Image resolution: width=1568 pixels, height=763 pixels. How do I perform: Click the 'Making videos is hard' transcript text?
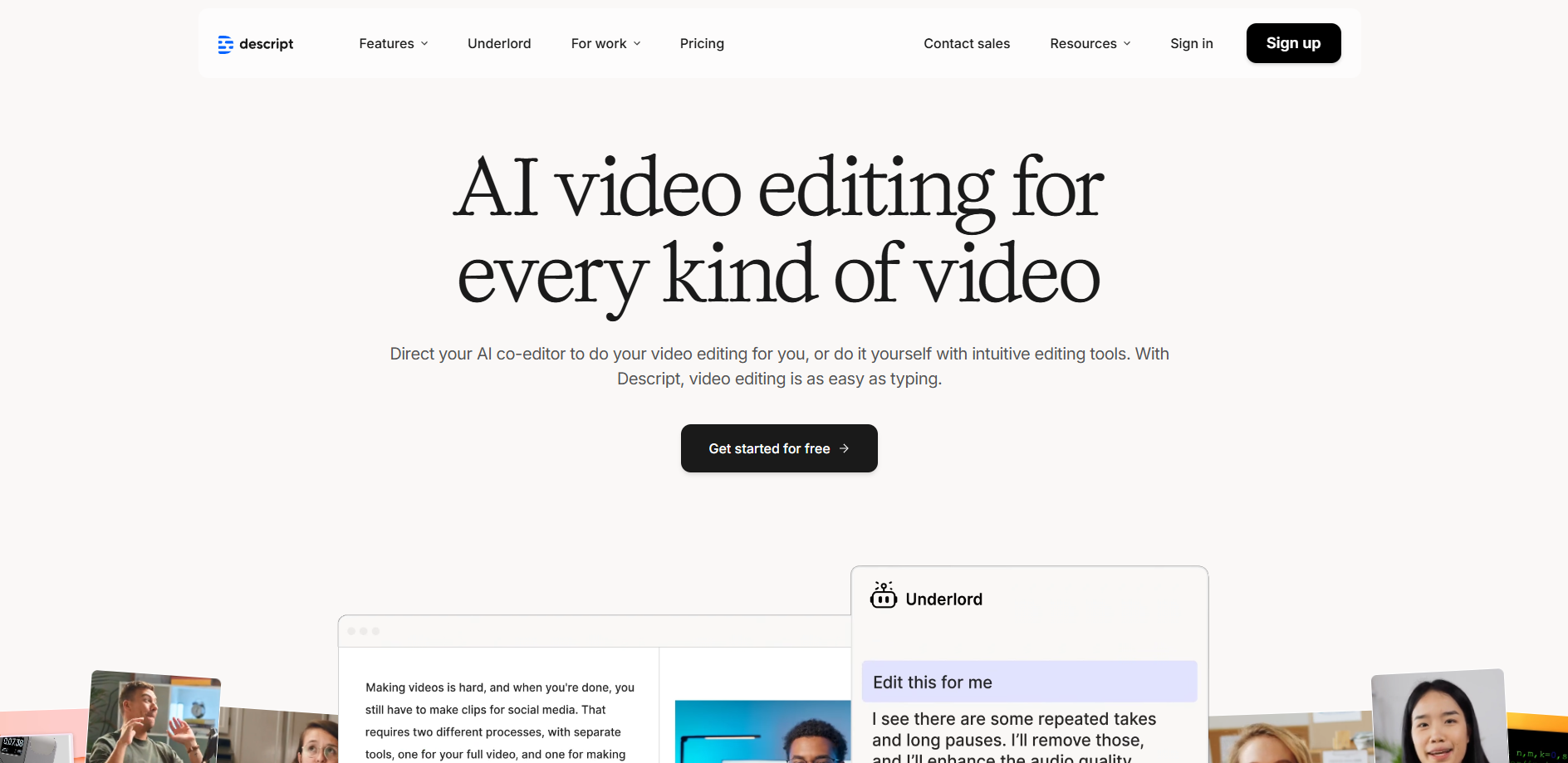click(x=499, y=721)
